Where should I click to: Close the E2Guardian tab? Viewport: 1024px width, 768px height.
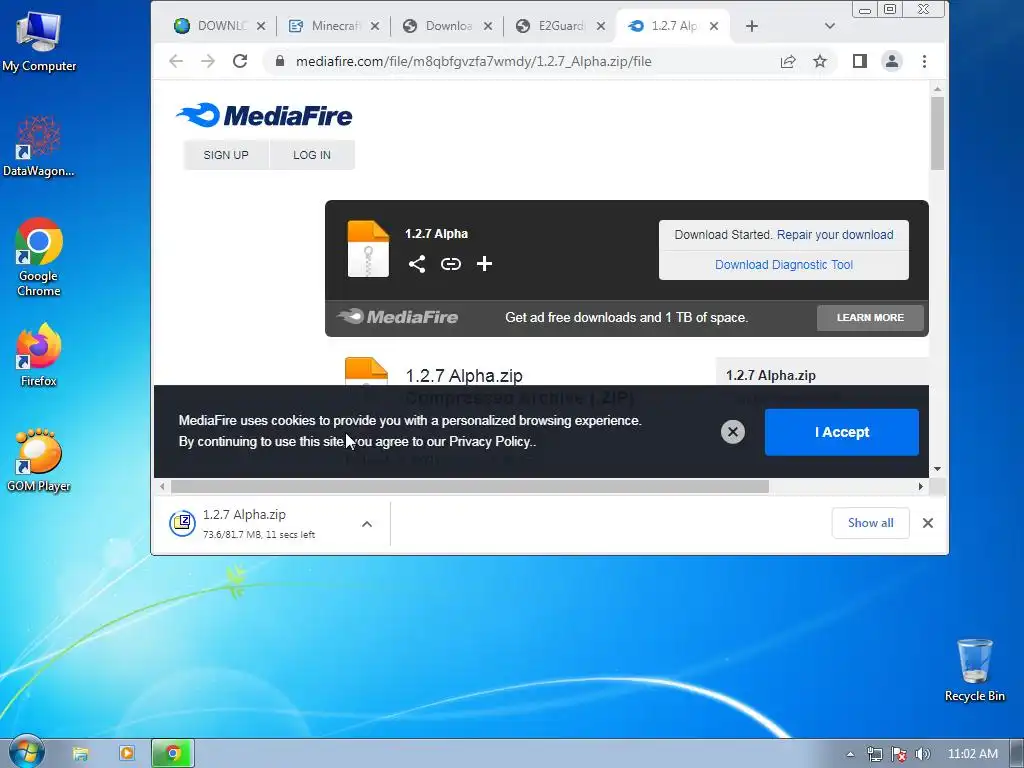[x=601, y=26]
